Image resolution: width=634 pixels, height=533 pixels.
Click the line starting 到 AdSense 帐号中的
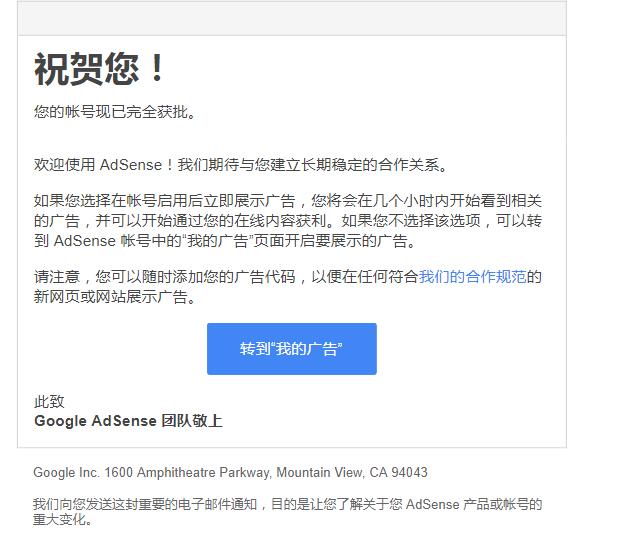pyautogui.click(x=225, y=241)
